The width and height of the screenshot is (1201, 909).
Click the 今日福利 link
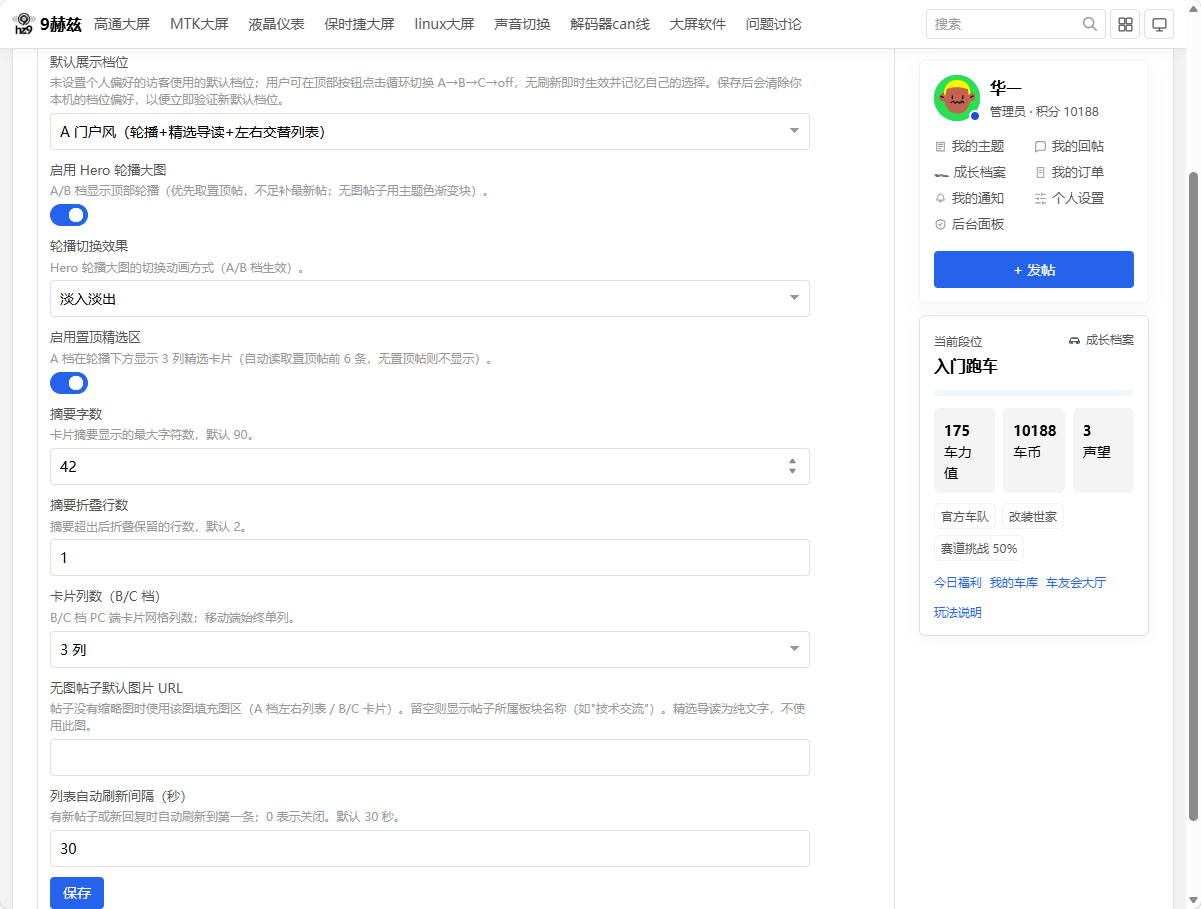click(958, 582)
